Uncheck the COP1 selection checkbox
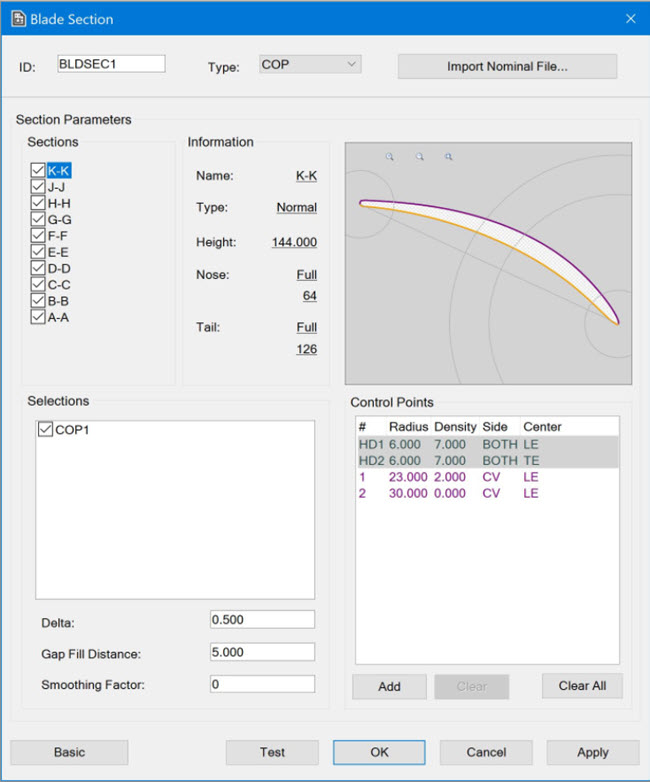 [45, 429]
